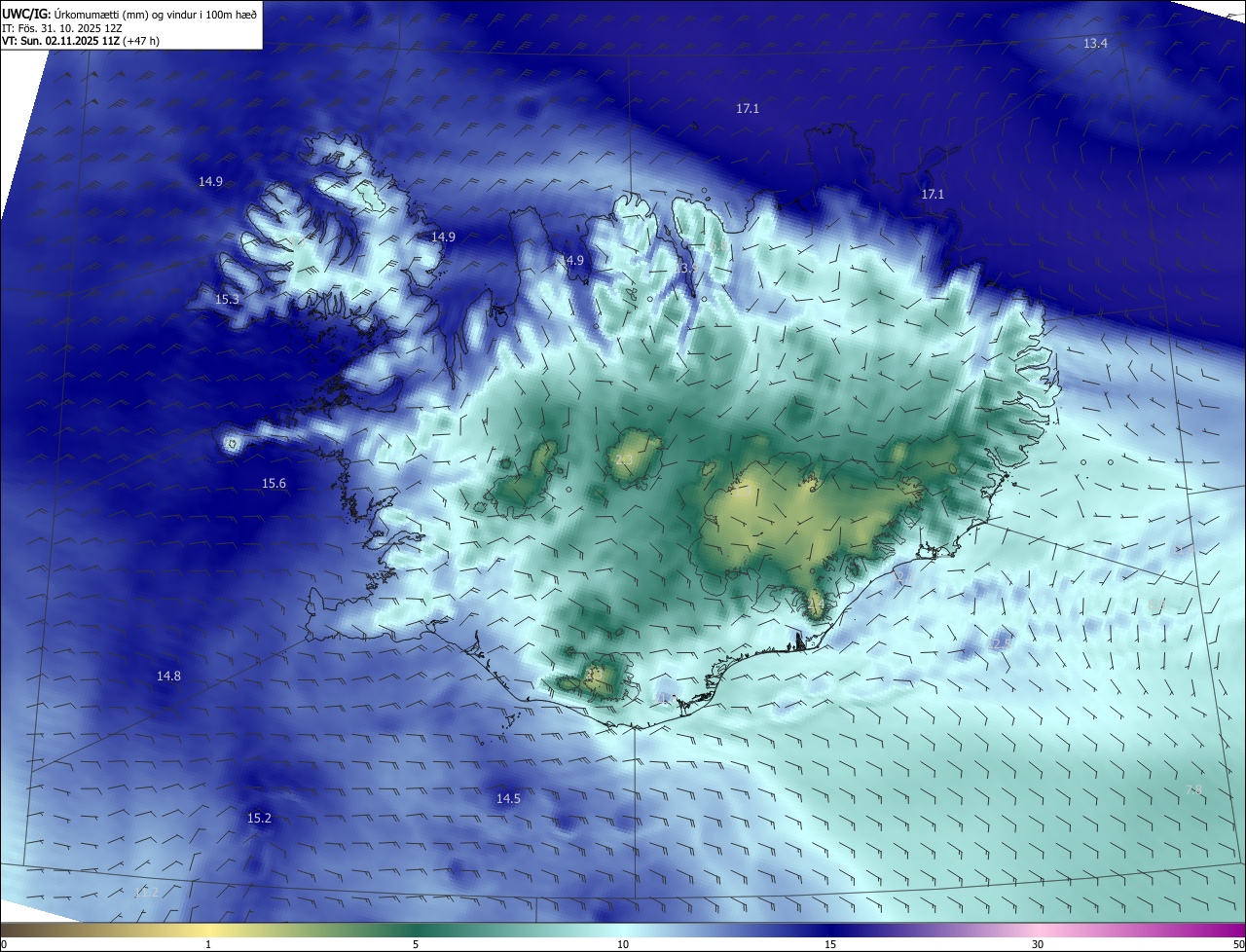Click the 15.3 value label near the Westfjords
1246x952 pixels.
click(x=227, y=299)
